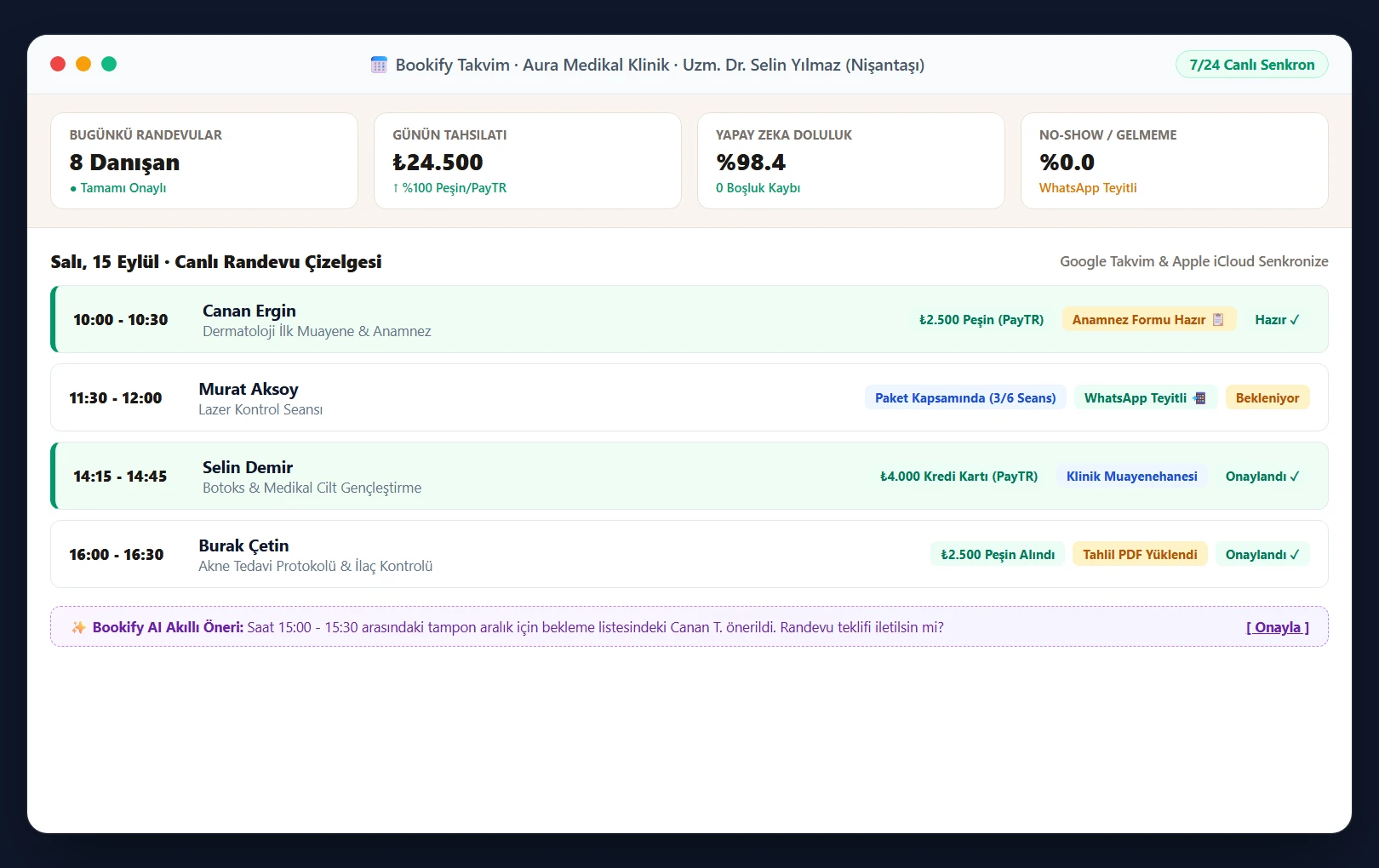The width and height of the screenshot is (1379, 868).
Task: Select the patient name Canan Ergin
Action: pyautogui.click(x=249, y=311)
